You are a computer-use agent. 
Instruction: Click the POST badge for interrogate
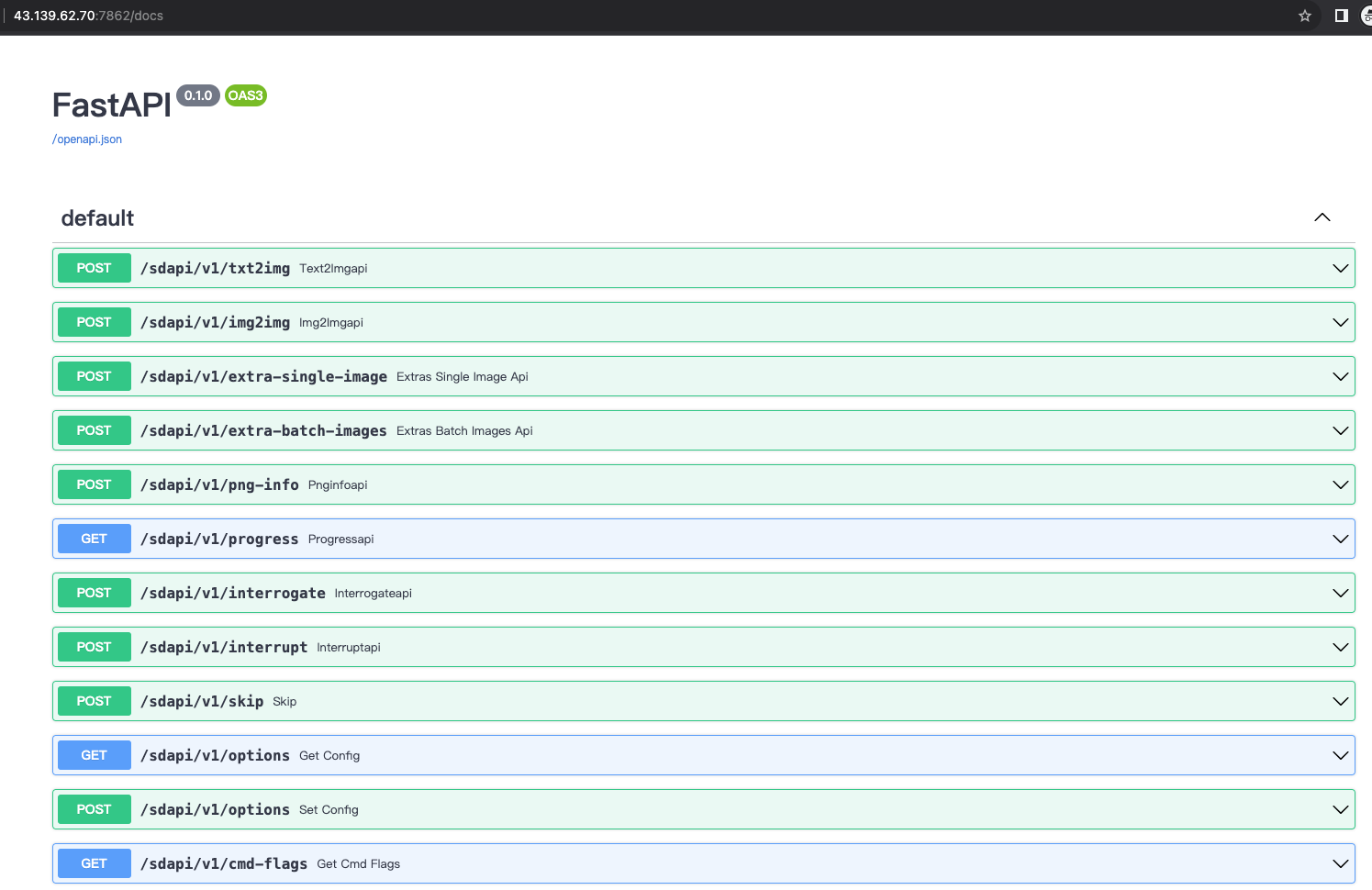95,593
